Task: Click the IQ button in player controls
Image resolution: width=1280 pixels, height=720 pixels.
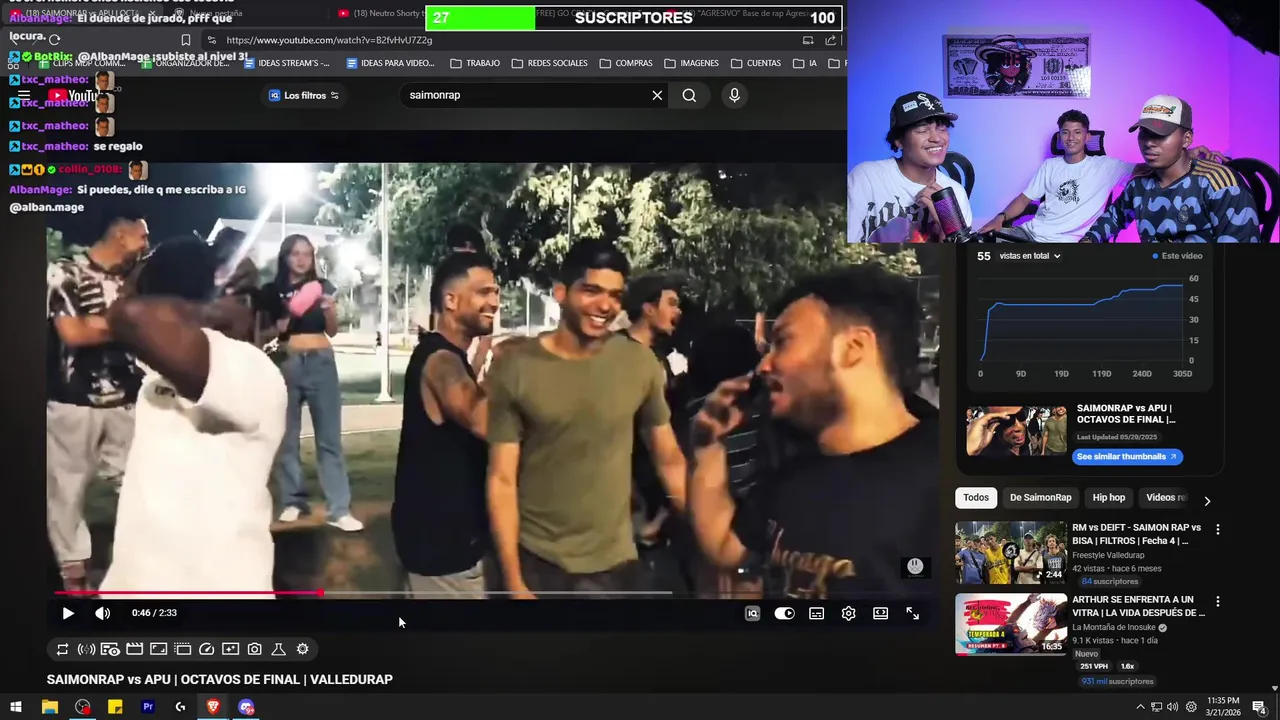Action: pyautogui.click(x=752, y=614)
